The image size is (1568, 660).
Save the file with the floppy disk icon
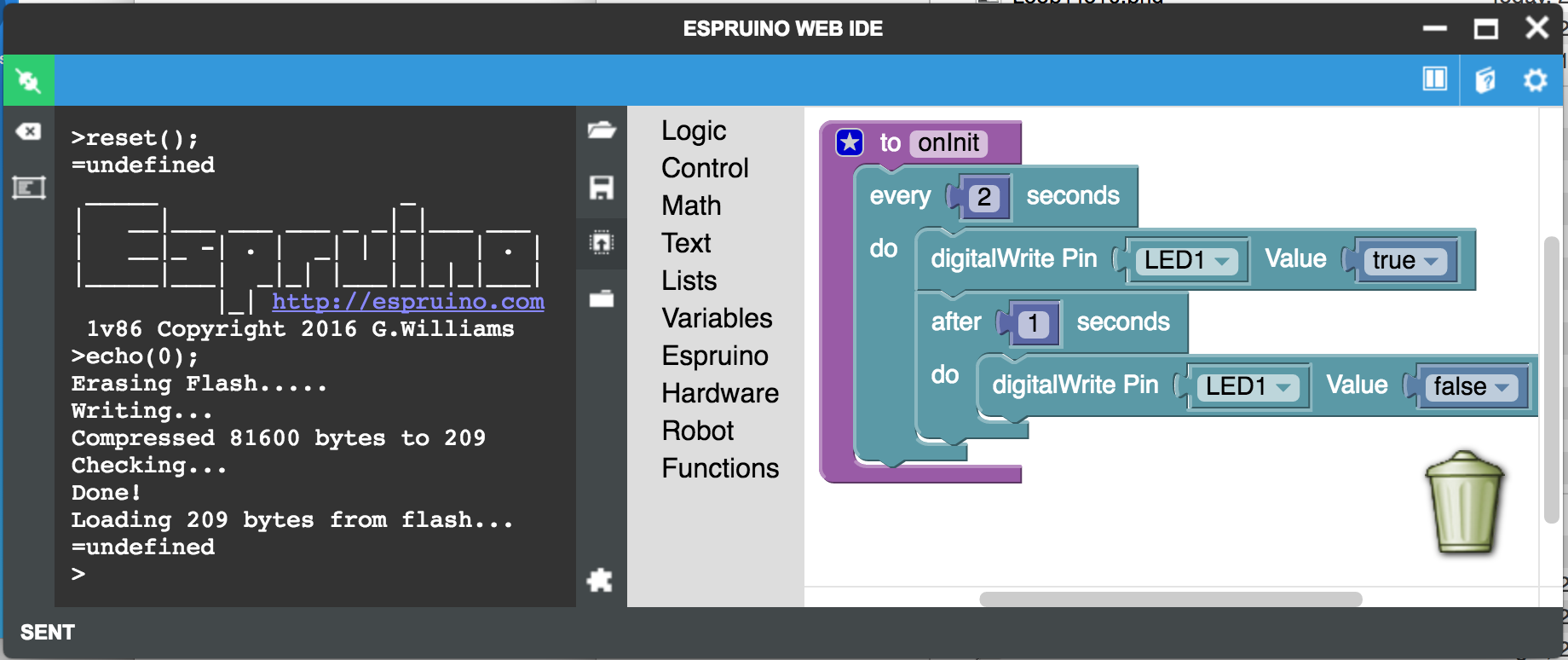point(602,187)
